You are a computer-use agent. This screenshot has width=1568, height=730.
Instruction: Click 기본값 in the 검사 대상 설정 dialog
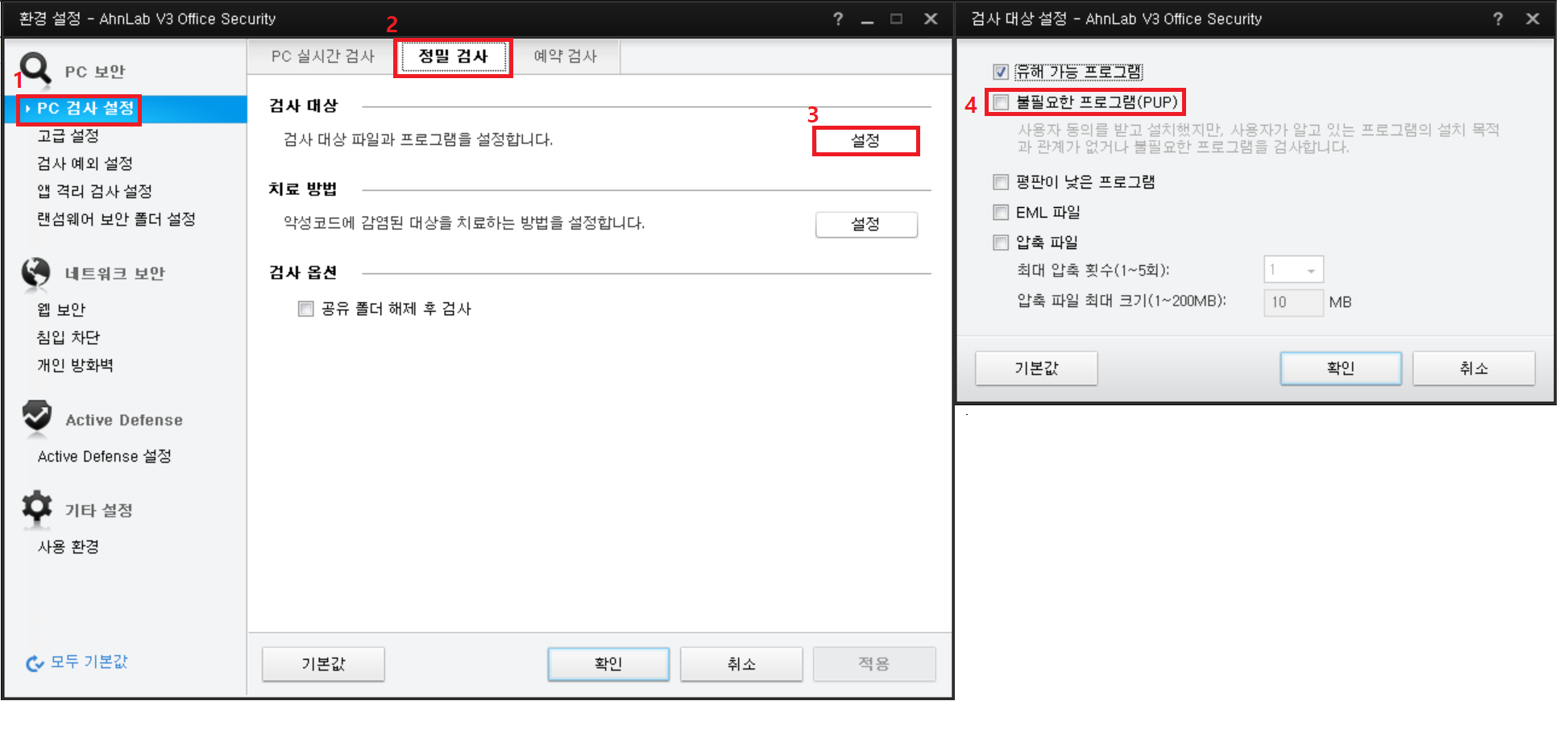[1036, 368]
